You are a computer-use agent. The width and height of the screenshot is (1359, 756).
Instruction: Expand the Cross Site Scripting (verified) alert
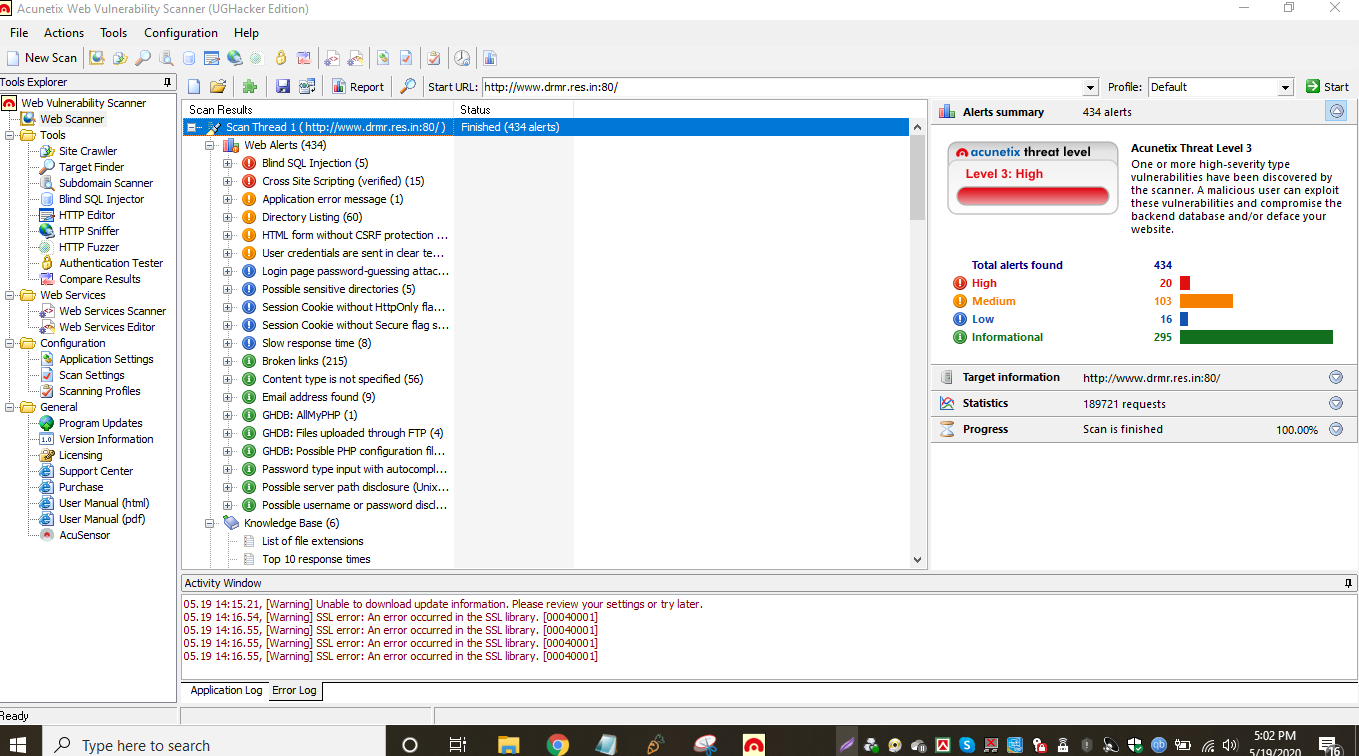[228, 181]
